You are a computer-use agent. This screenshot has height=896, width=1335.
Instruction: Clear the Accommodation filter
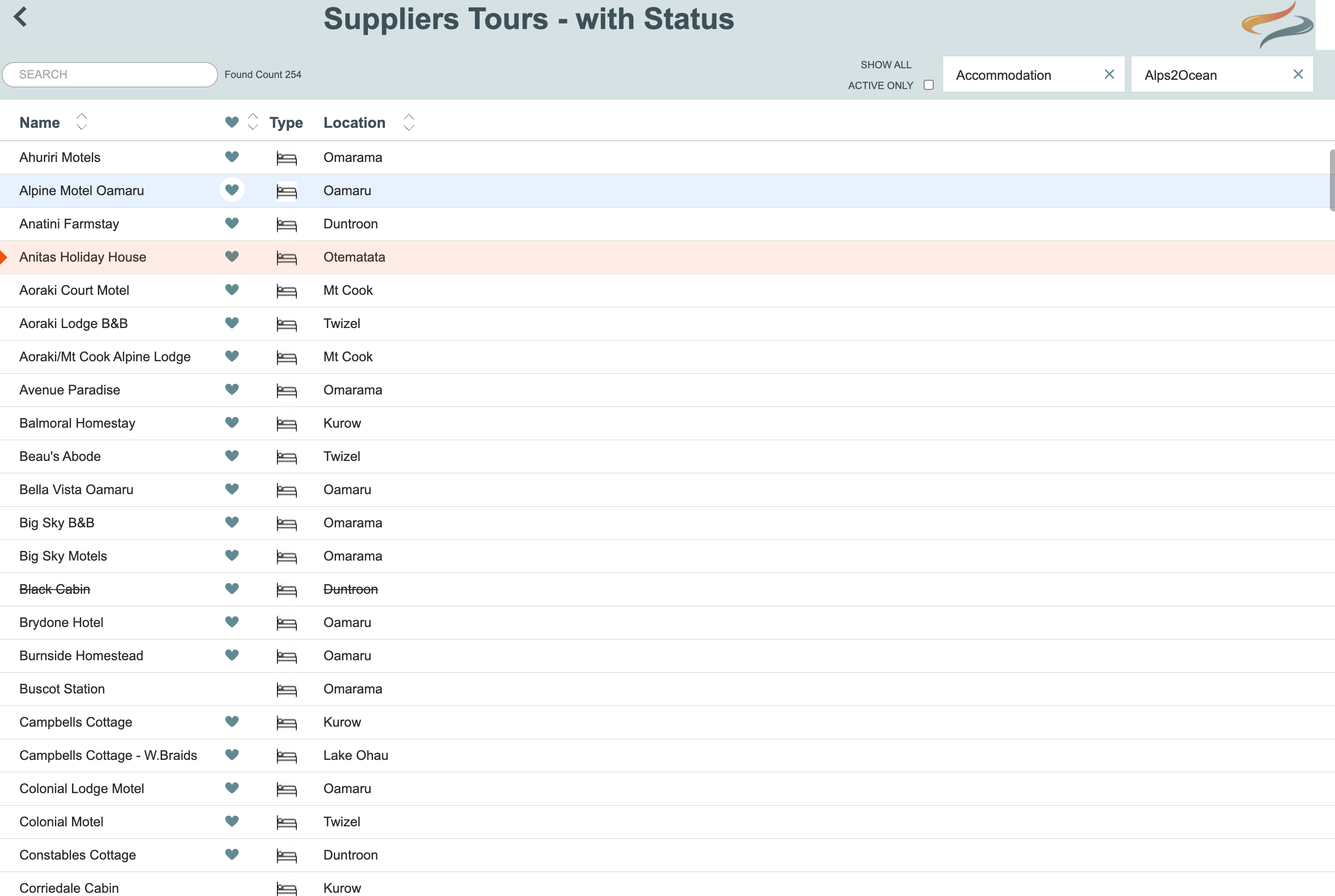click(x=1109, y=74)
